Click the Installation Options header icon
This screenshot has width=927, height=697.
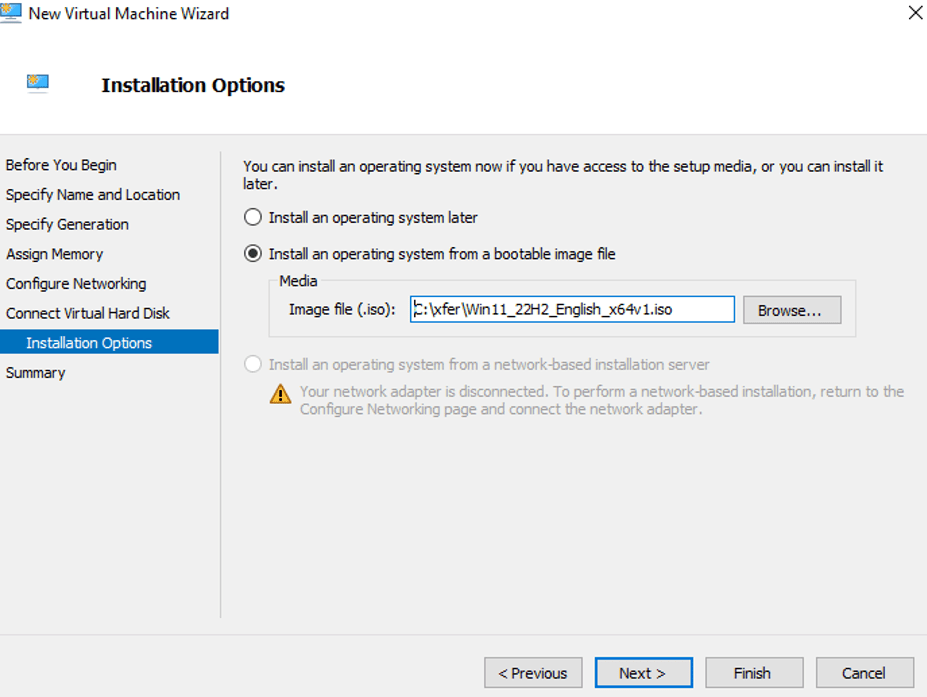pyautogui.click(x=39, y=84)
